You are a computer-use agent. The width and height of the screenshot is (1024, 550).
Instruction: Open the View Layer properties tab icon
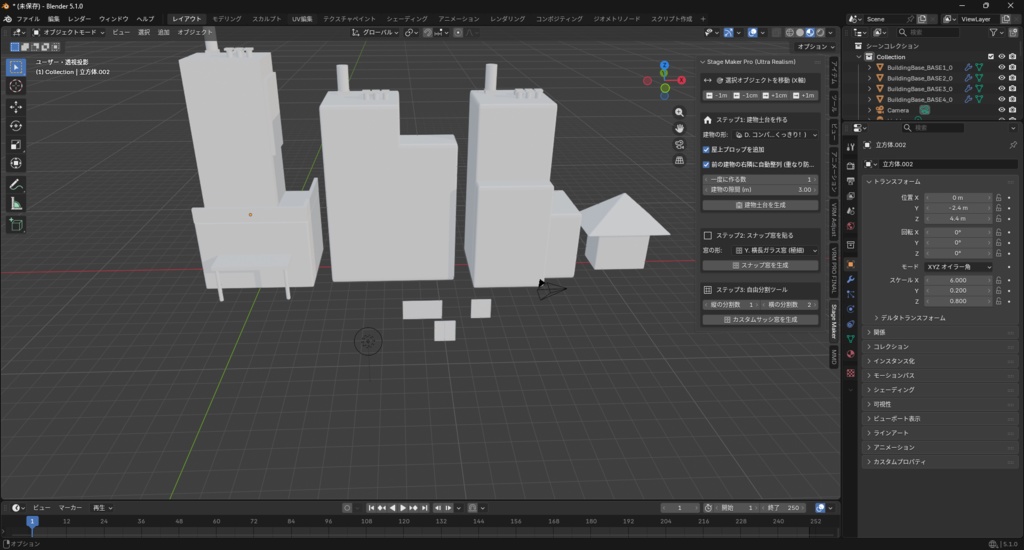(x=850, y=196)
